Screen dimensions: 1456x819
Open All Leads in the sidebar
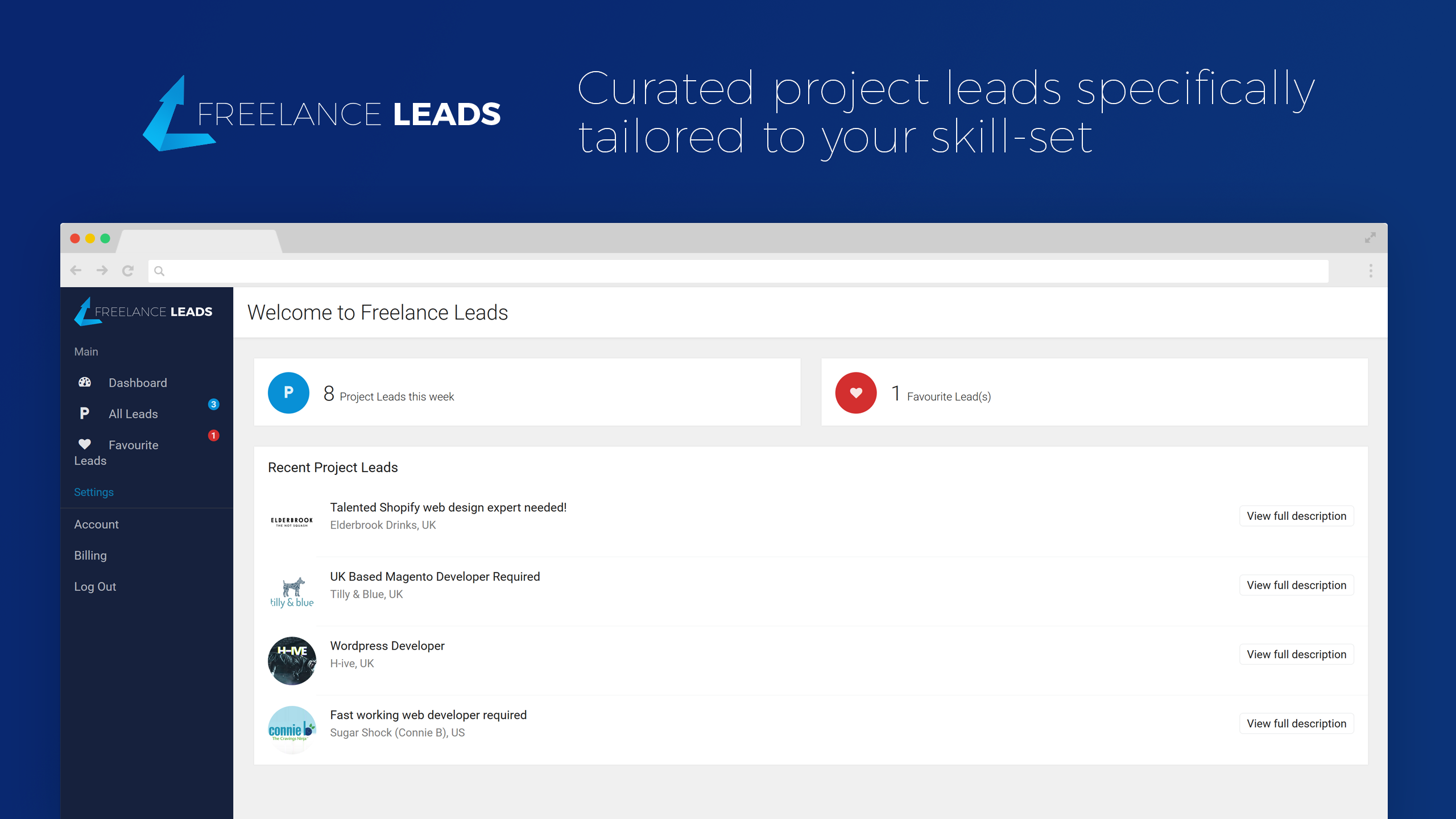click(x=133, y=414)
